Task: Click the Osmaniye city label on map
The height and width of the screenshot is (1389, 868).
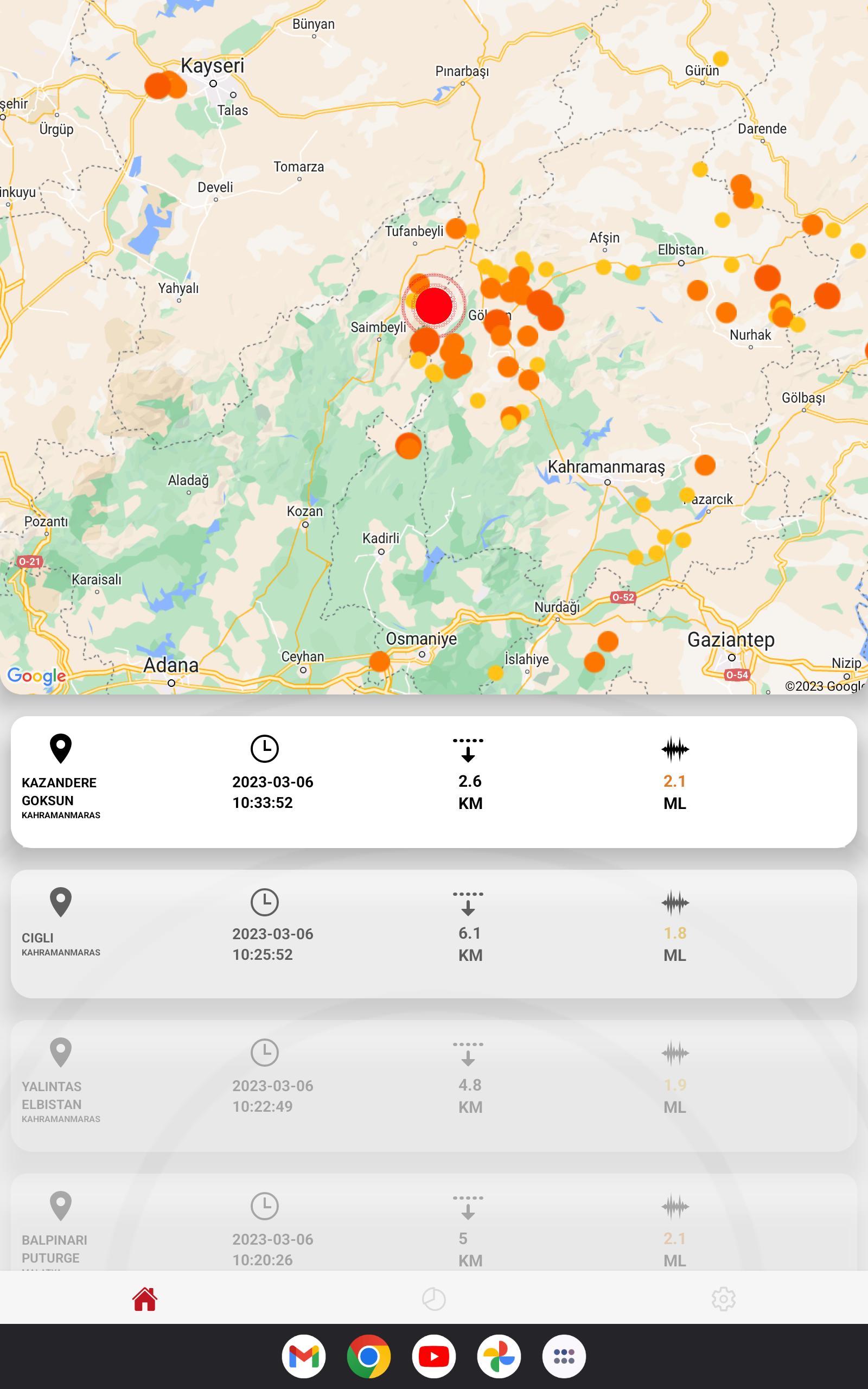Action: click(422, 638)
